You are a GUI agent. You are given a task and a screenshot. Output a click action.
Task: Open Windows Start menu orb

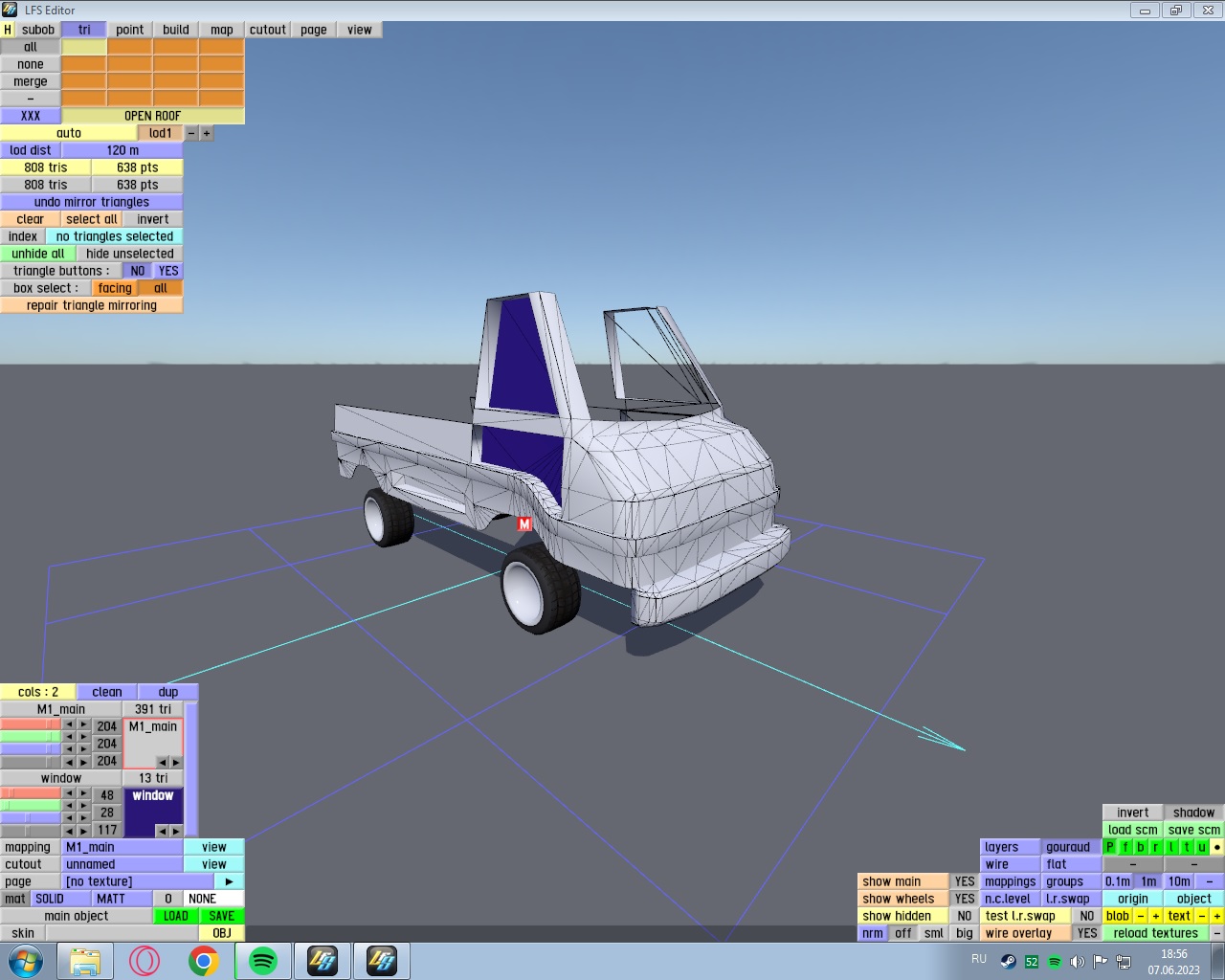26,961
